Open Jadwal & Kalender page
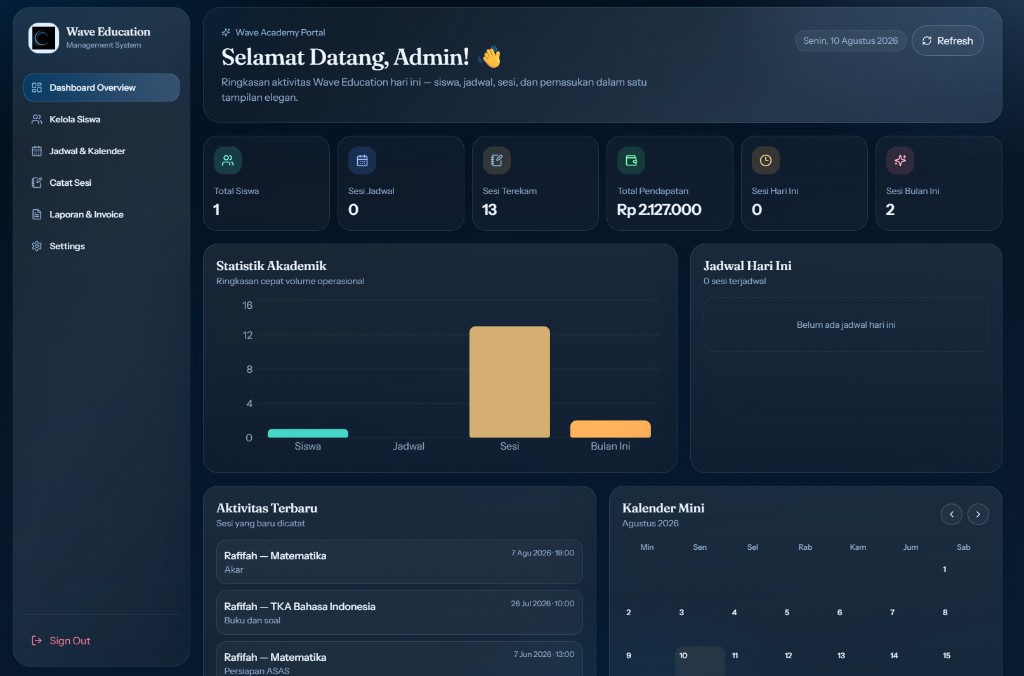The height and width of the screenshot is (676, 1024). [x=101, y=151]
